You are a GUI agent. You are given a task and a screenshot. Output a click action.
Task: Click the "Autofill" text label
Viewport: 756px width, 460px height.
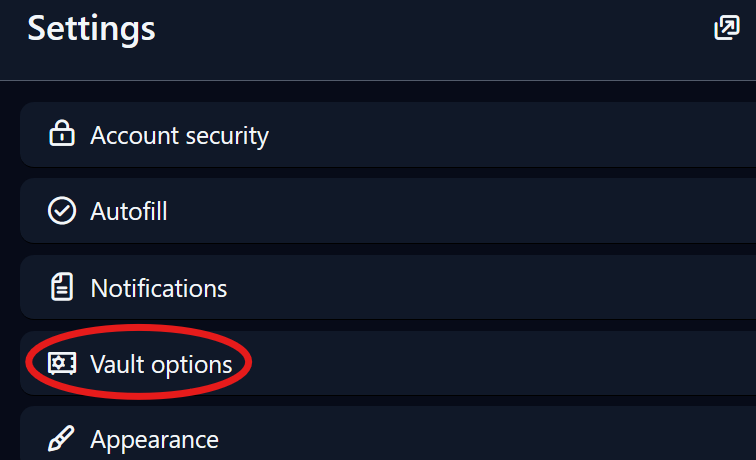(x=129, y=211)
